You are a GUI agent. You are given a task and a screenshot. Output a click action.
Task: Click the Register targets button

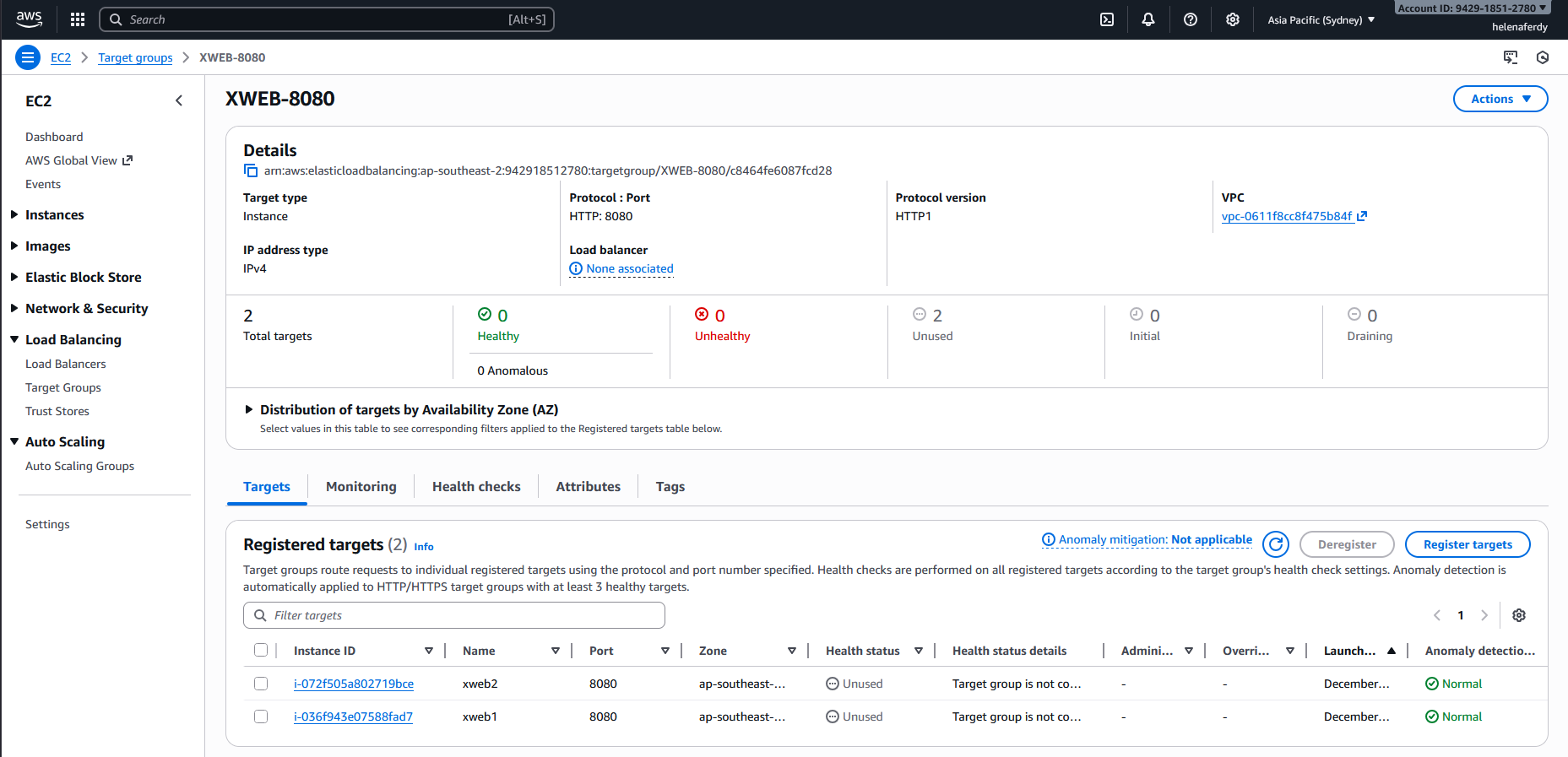tap(1467, 544)
